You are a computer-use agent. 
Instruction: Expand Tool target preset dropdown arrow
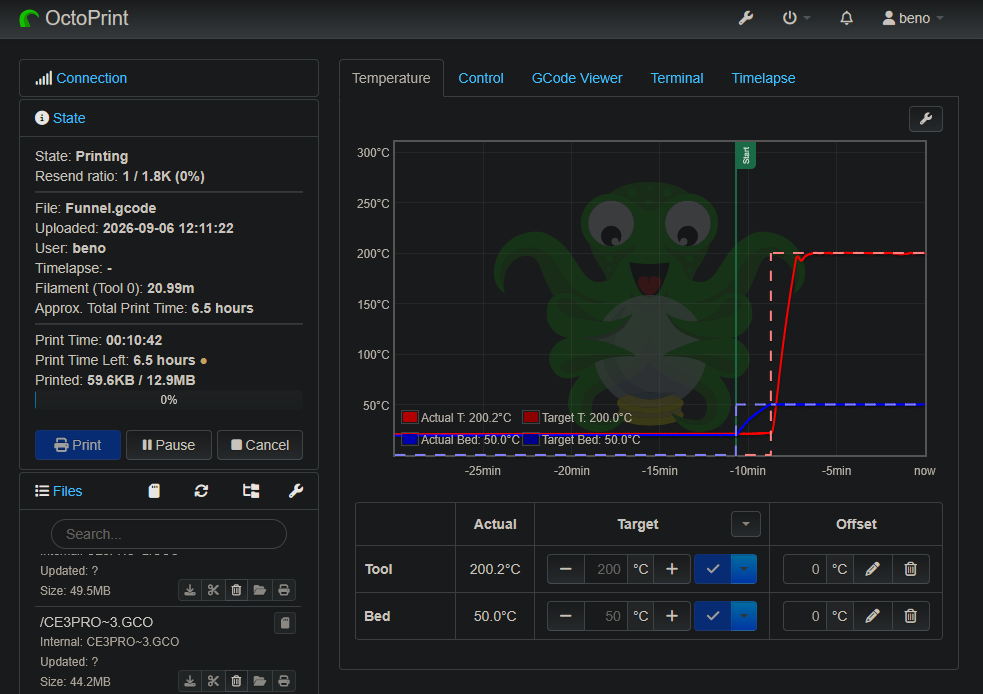[x=744, y=569]
